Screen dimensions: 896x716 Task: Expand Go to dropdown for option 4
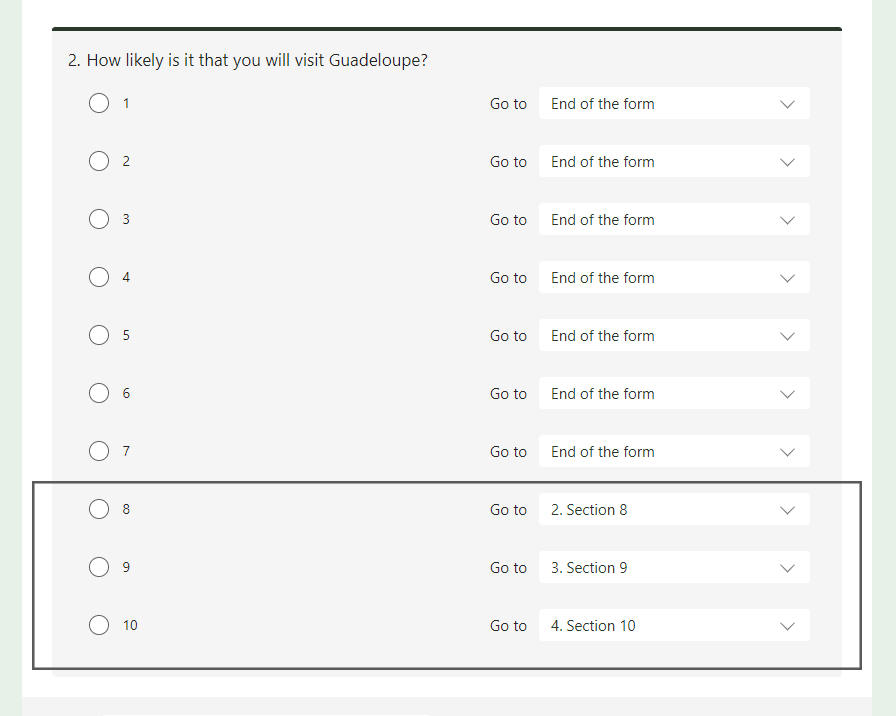coord(673,277)
